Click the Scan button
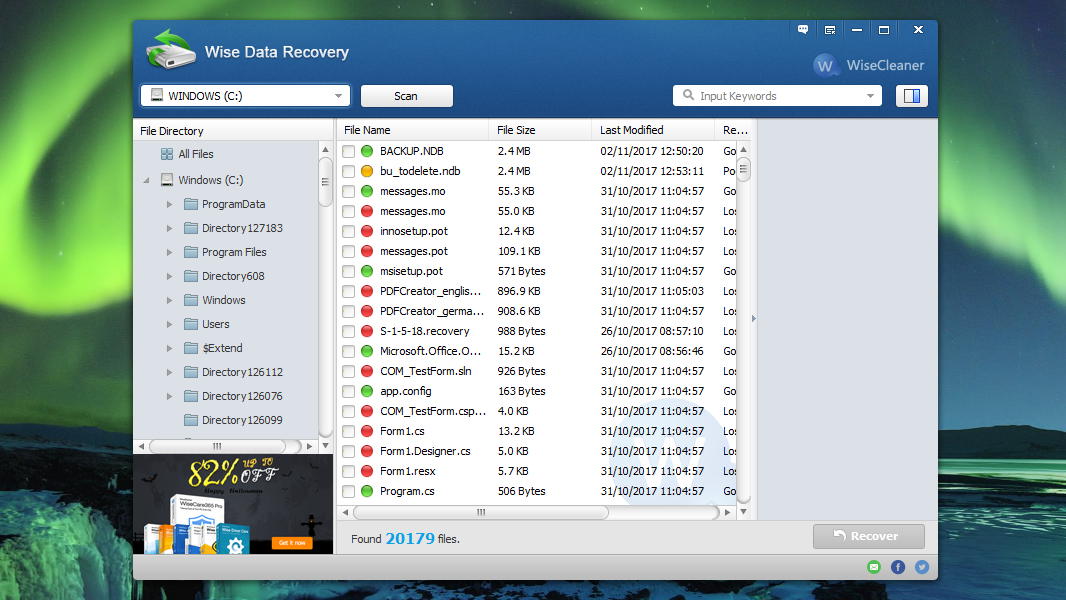The image size is (1066, 600). pos(407,96)
